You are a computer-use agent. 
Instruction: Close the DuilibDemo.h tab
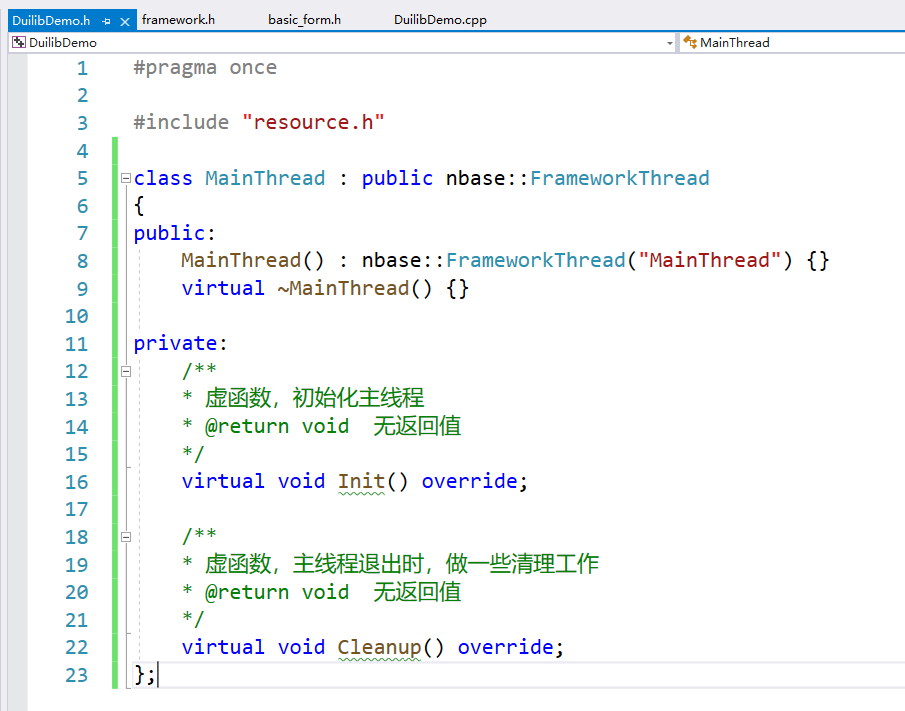[x=125, y=20]
